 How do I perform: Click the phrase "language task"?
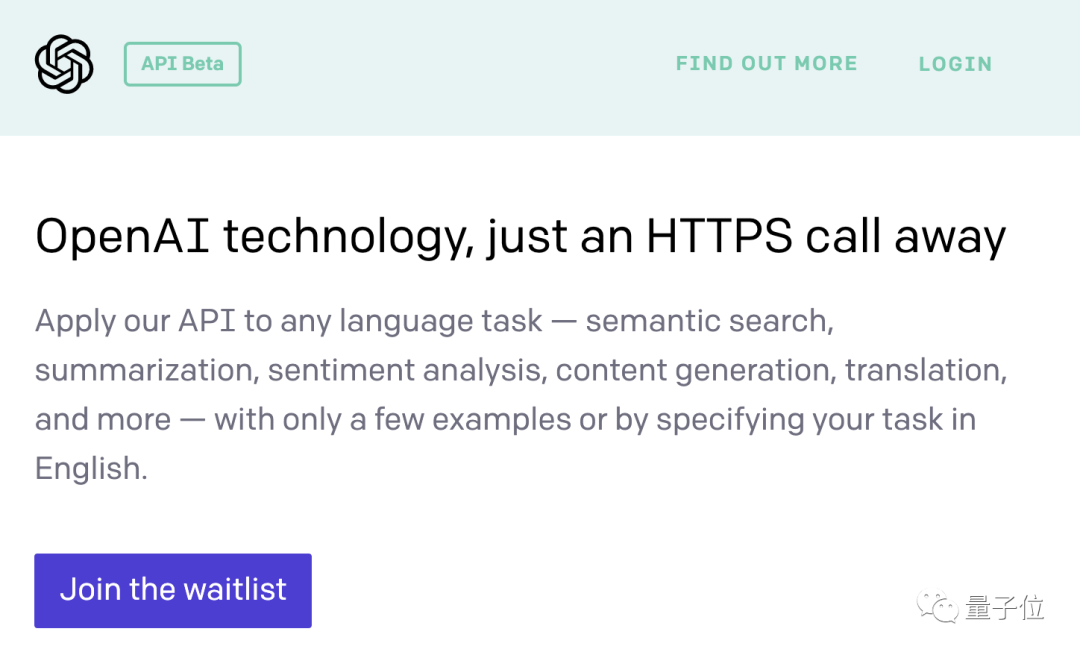[441, 321]
